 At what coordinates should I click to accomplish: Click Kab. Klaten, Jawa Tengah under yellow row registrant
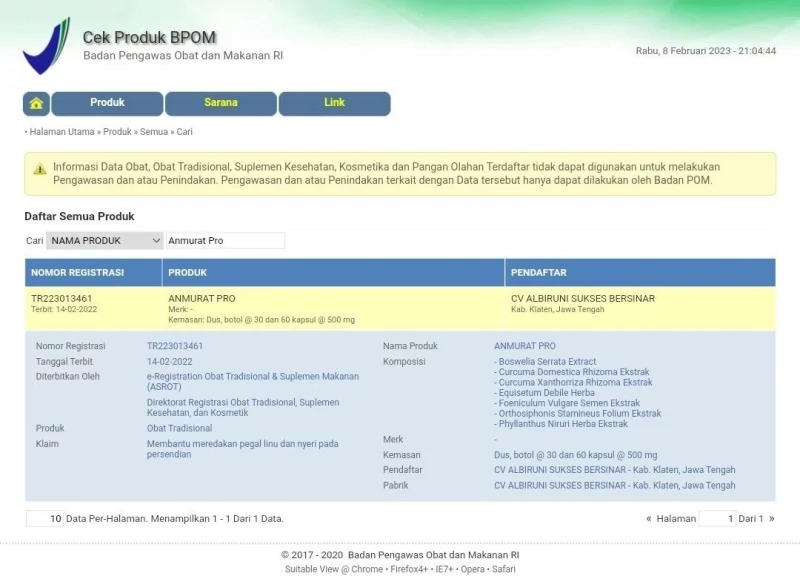558,309
